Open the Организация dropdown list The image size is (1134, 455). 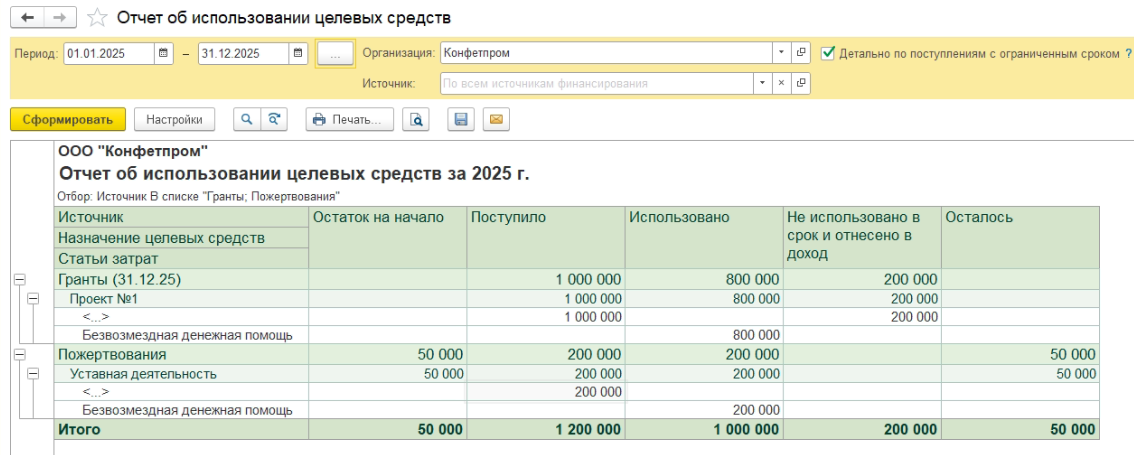point(781,53)
